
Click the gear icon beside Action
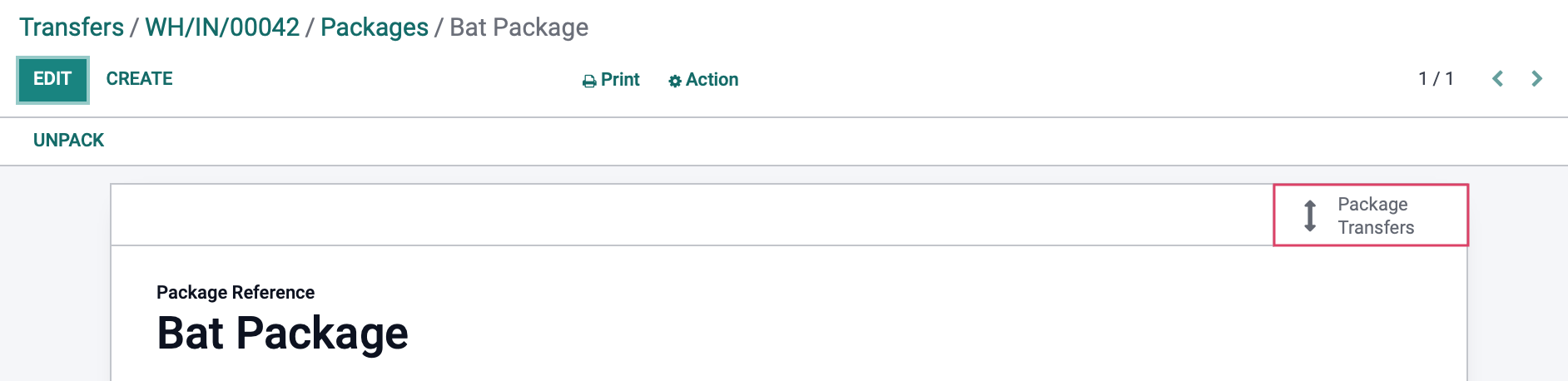click(675, 81)
